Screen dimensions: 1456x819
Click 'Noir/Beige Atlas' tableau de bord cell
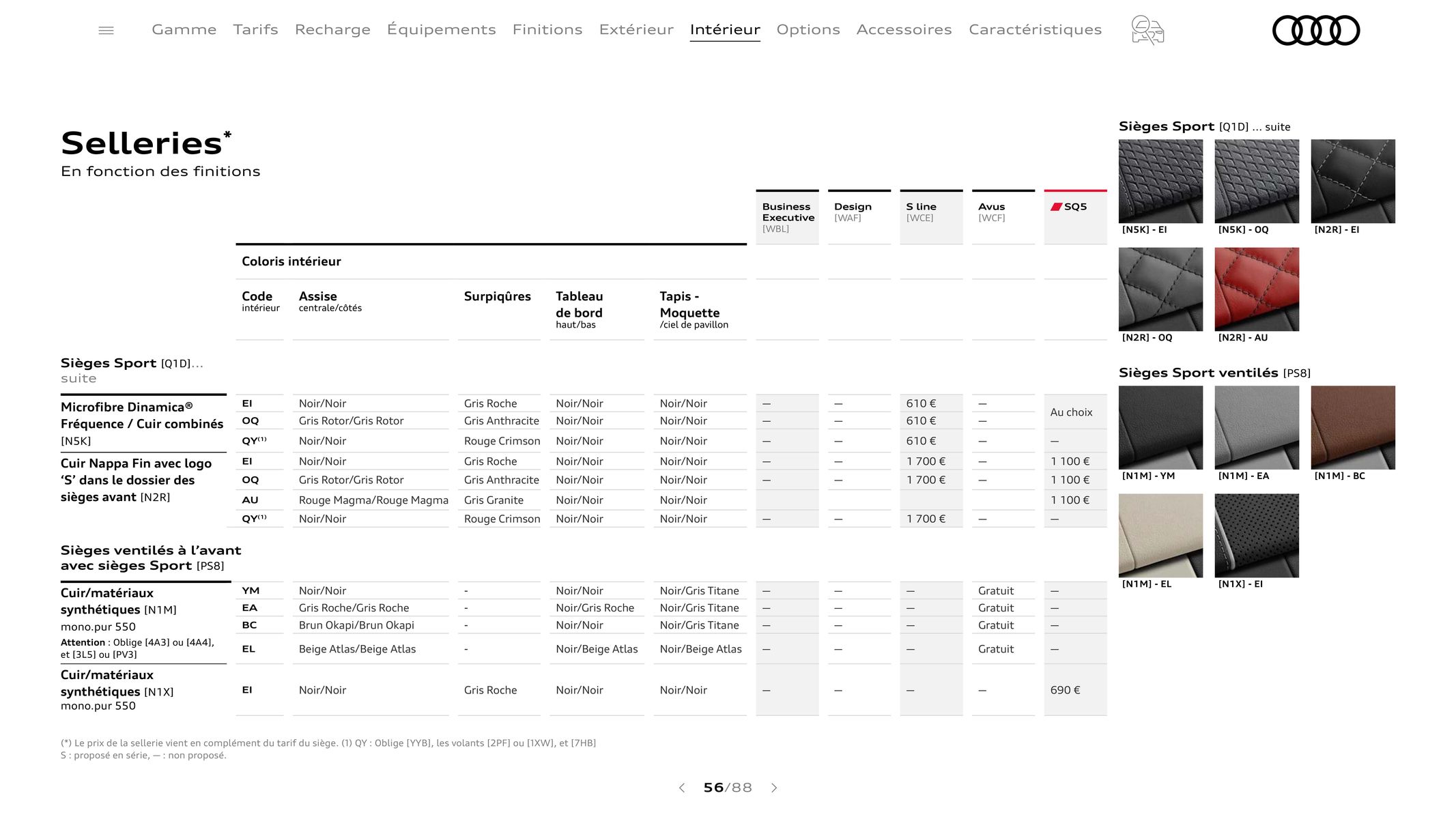(597, 649)
